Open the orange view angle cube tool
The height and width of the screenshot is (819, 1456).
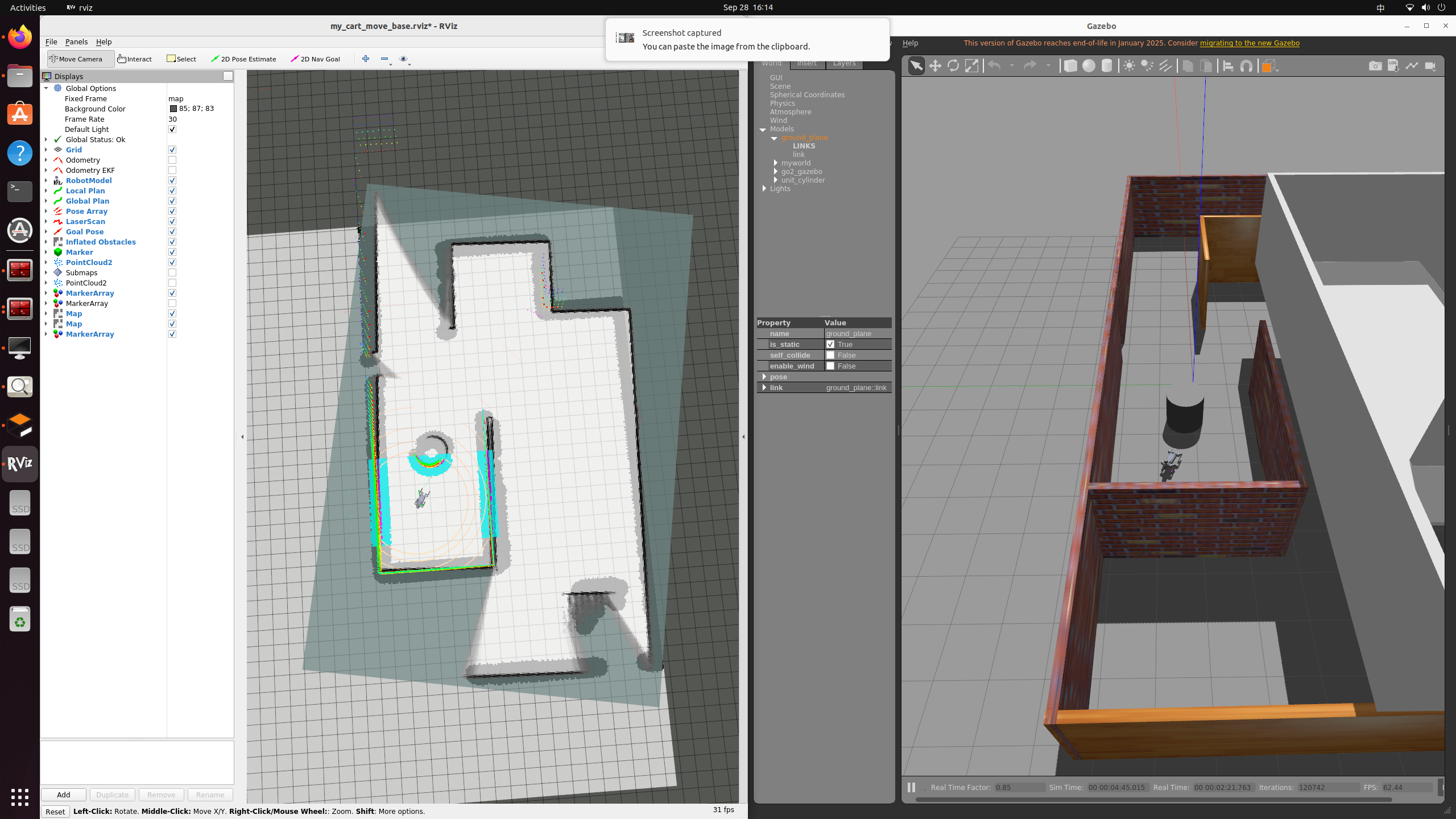coord(1268,66)
